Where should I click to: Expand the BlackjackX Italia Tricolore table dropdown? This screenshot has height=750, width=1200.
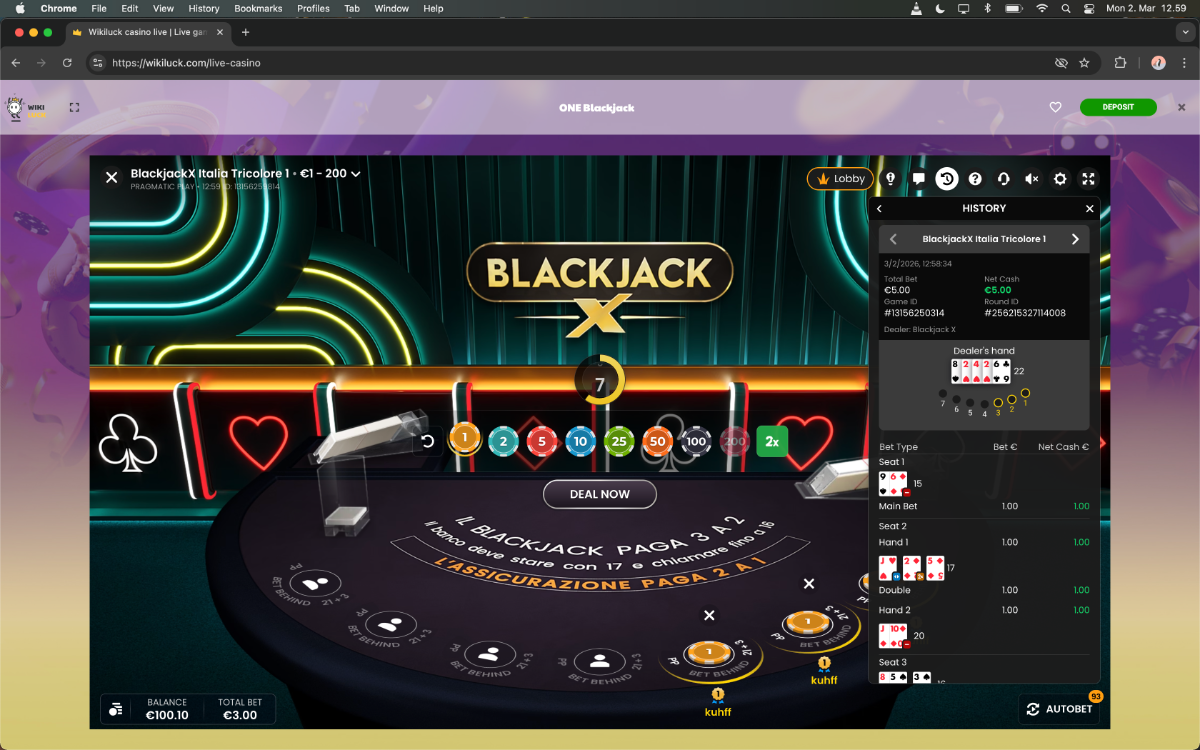point(355,174)
